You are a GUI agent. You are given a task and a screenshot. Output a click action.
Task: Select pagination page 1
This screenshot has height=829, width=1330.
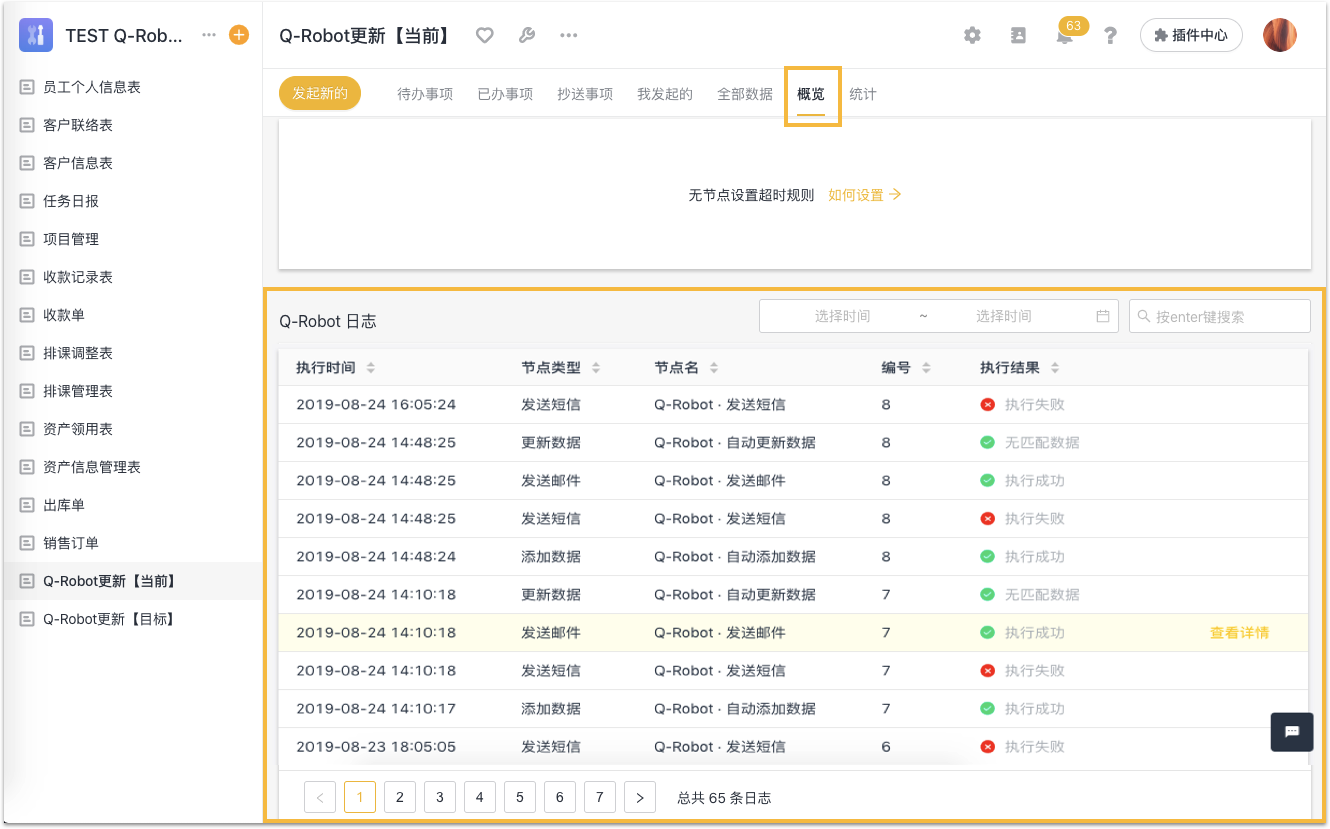tap(360, 797)
